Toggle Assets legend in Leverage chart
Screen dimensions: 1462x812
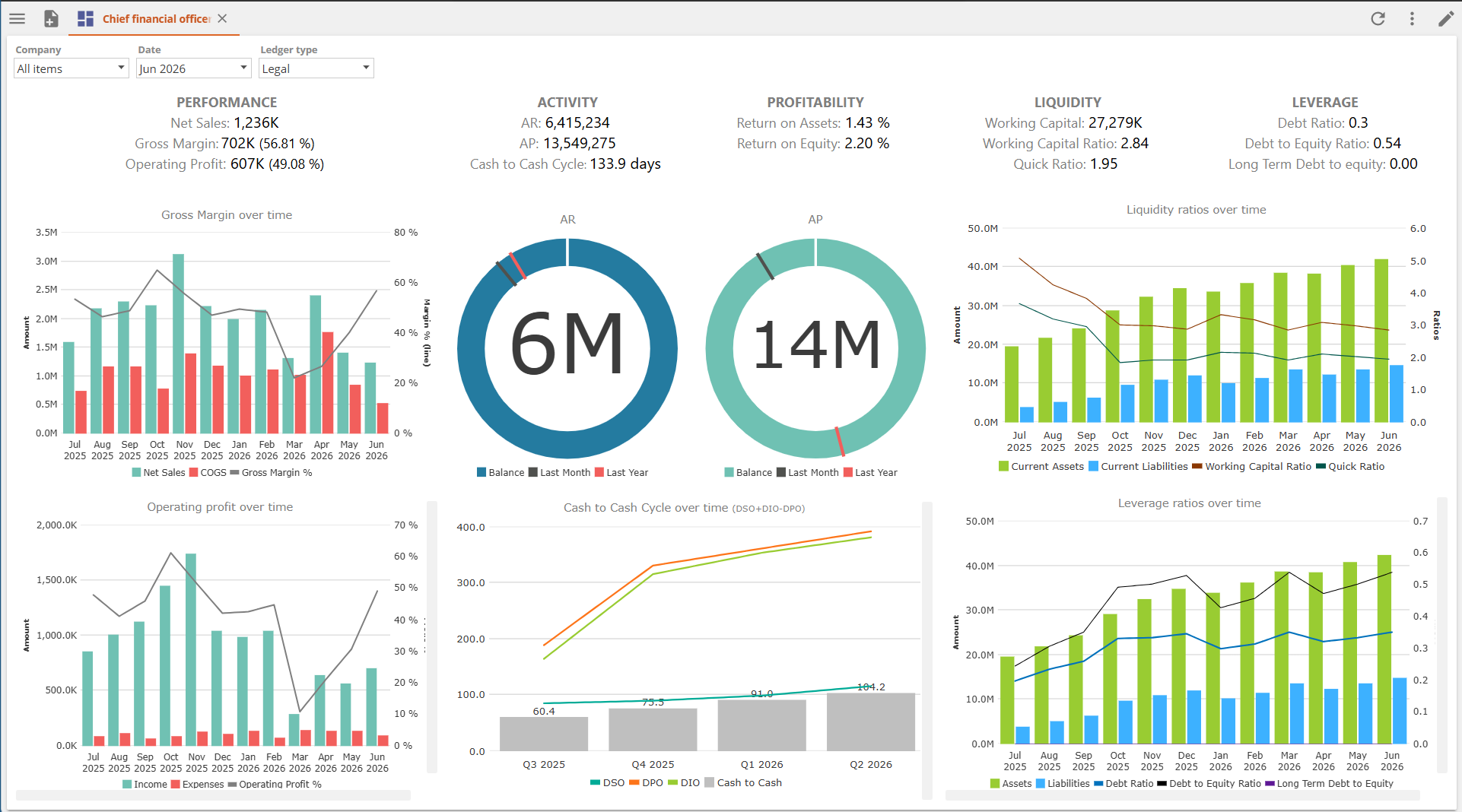pyautogui.click(x=1011, y=784)
